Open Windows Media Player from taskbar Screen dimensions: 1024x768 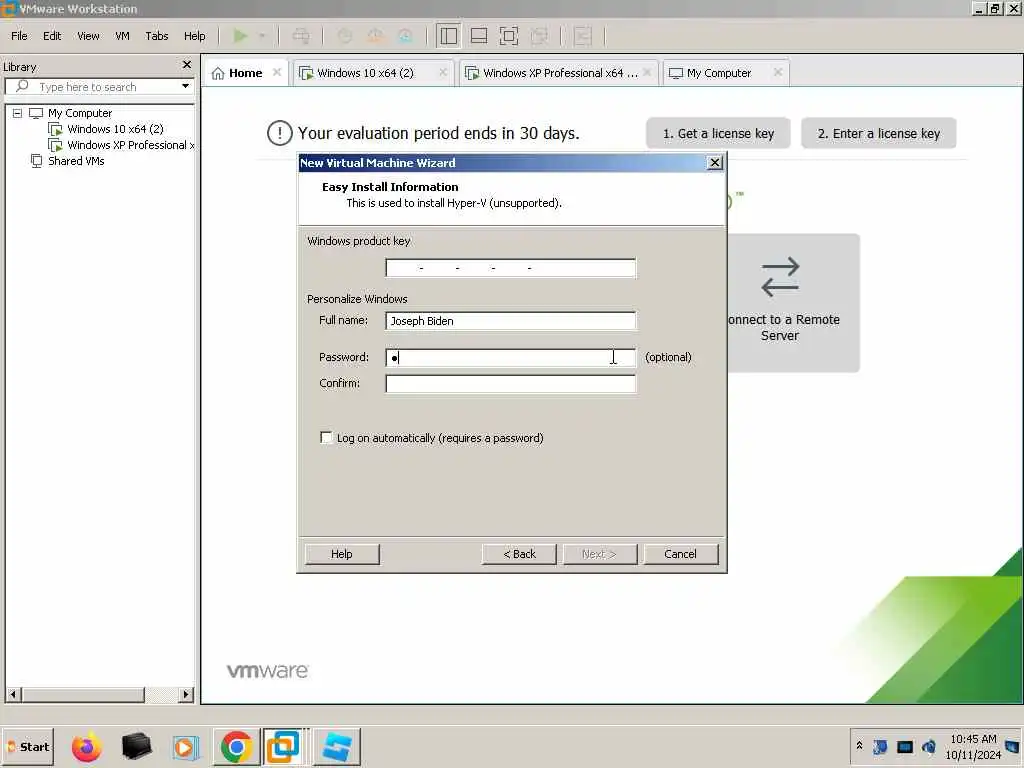pos(185,746)
